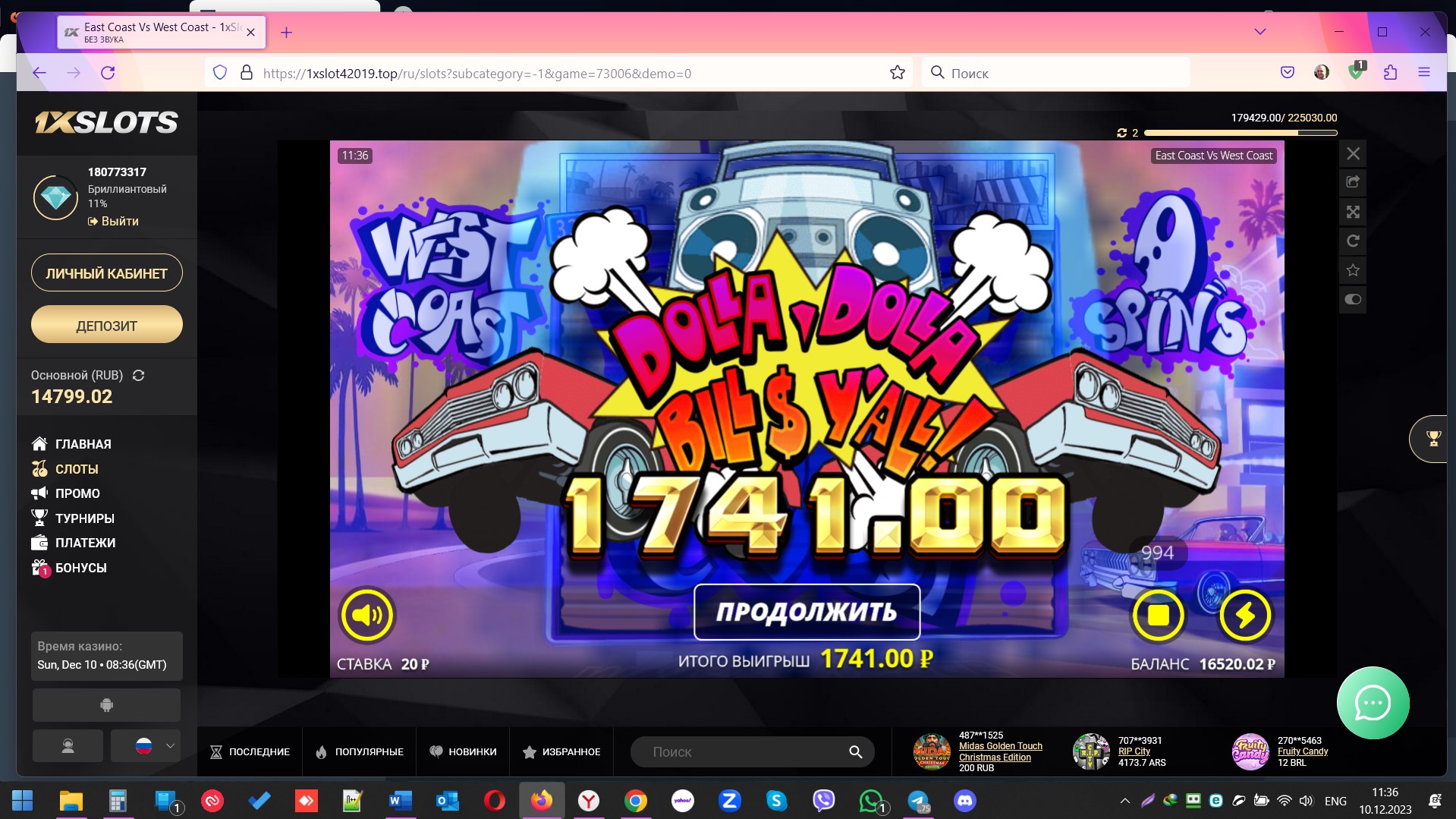Reload game with circular arrow icon
1456x819 pixels.
pyautogui.click(x=1353, y=241)
